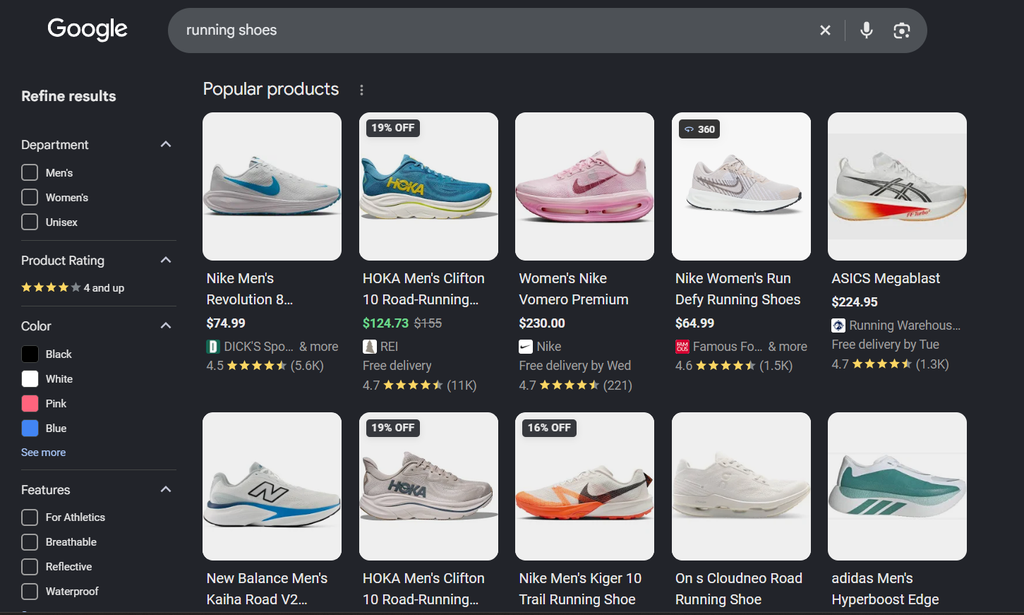Collapse the Features filter section
This screenshot has width=1024, height=615.
click(x=166, y=489)
